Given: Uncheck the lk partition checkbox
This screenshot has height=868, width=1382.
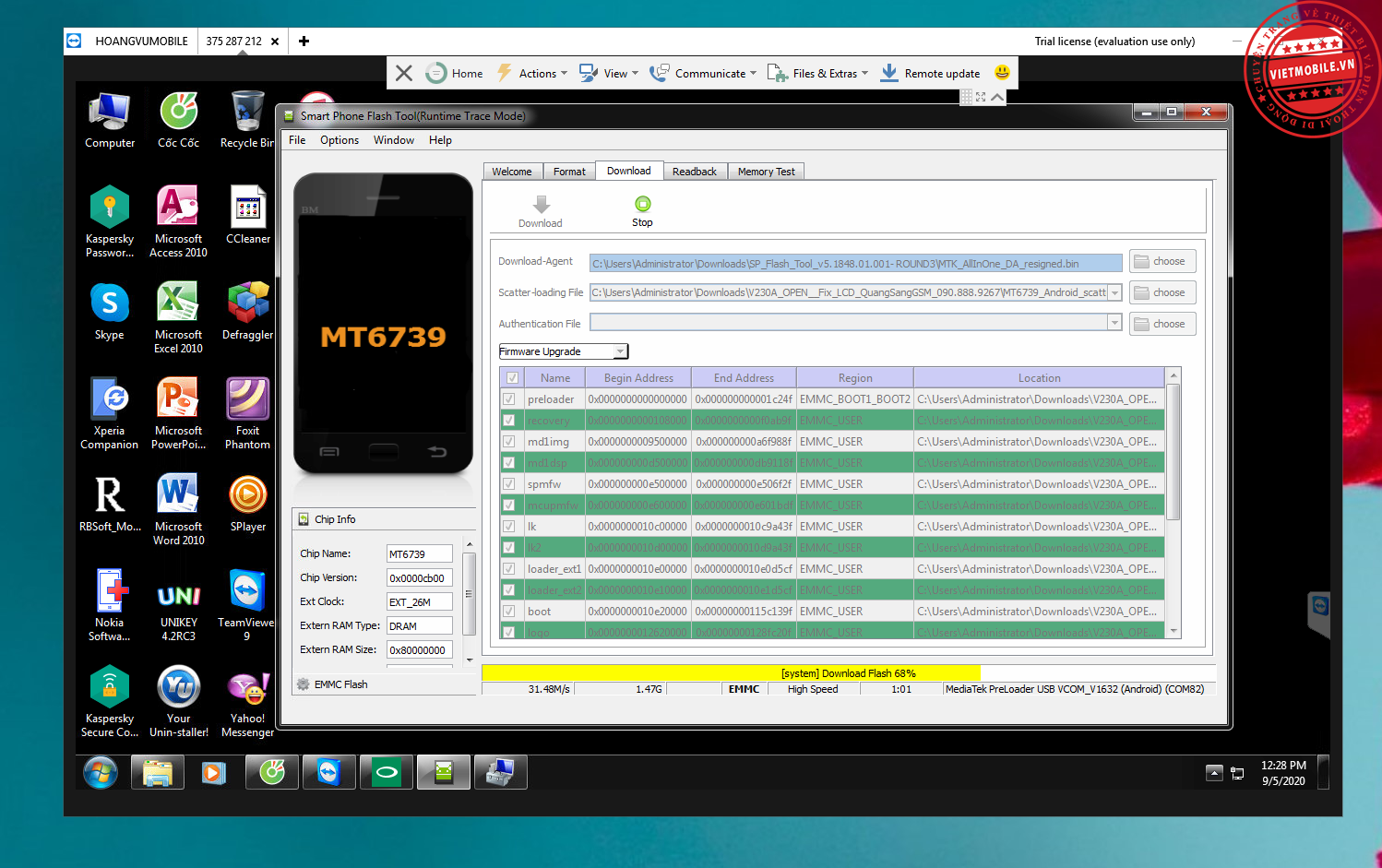Looking at the screenshot, I should tap(508, 527).
